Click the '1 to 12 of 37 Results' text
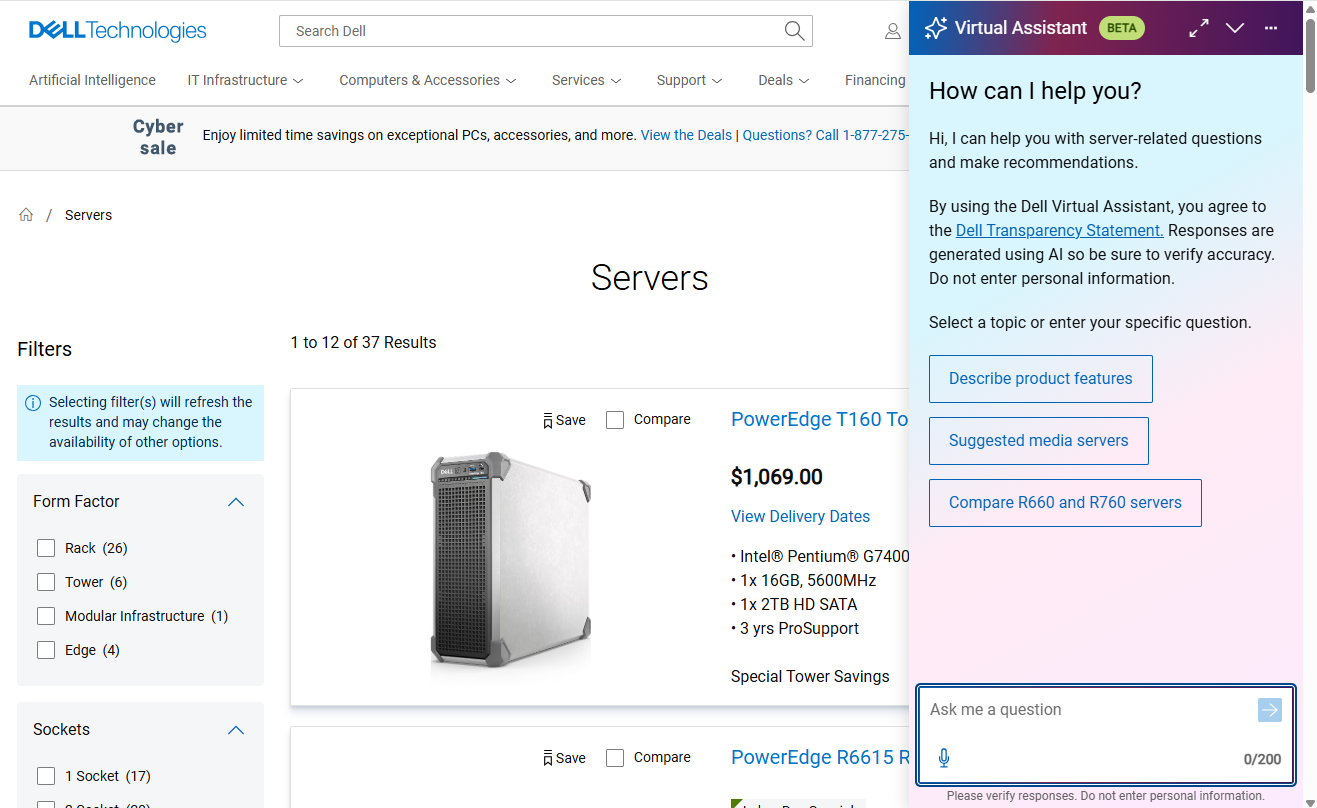 click(363, 342)
